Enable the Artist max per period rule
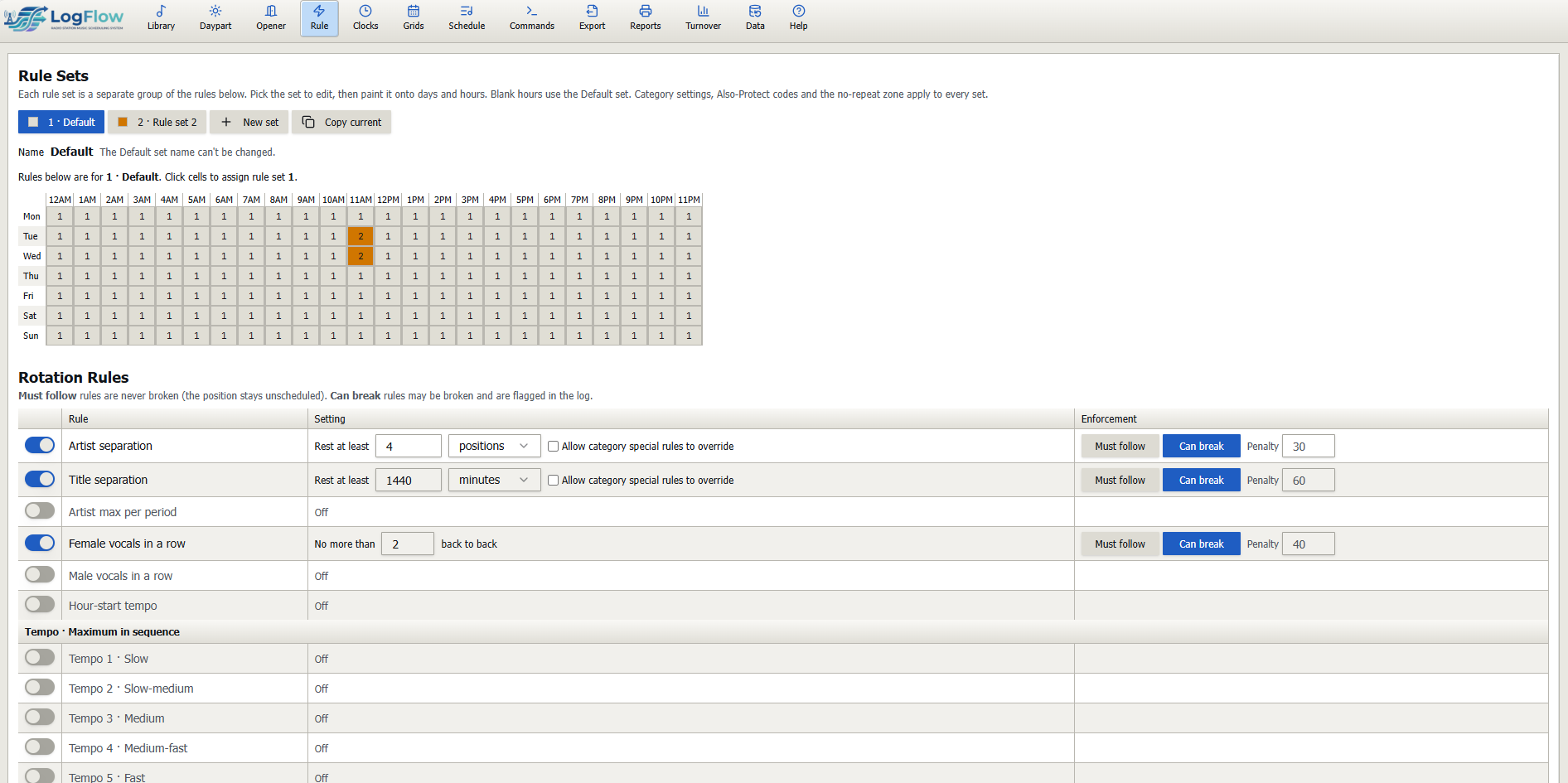The height and width of the screenshot is (783, 1568). point(40,510)
